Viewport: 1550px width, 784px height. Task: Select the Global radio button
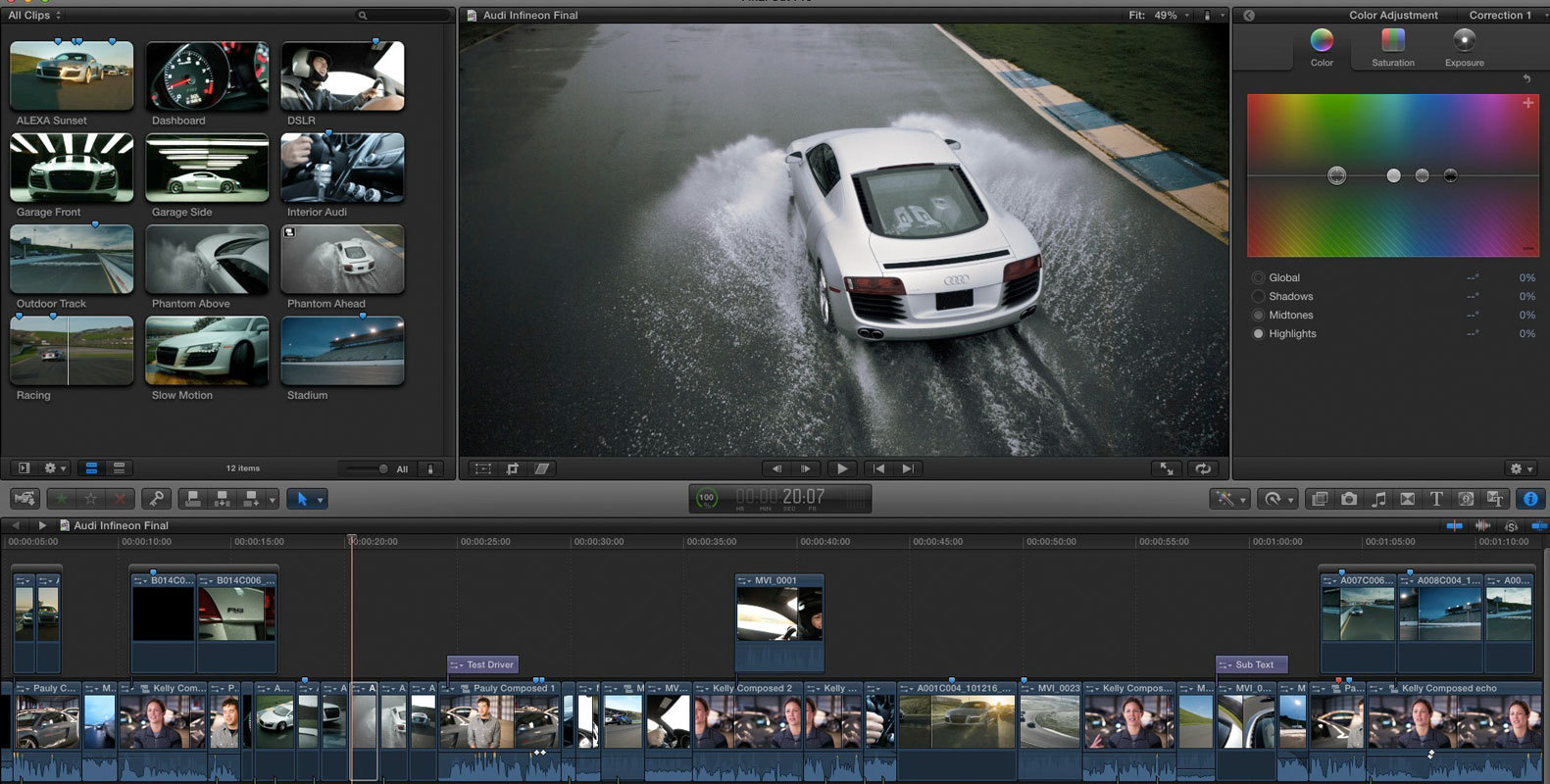[x=1258, y=277]
